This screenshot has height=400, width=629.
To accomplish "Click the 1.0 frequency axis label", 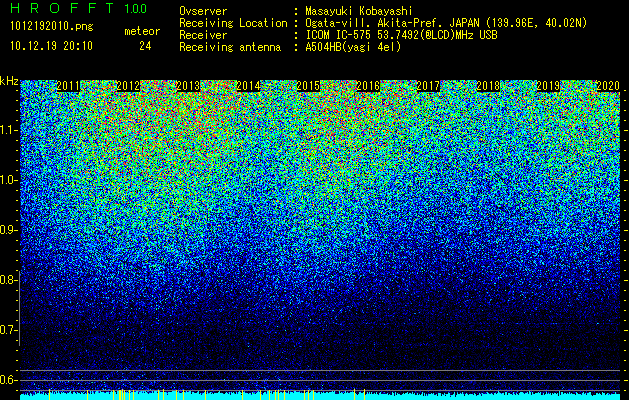I will click(7, 181).
